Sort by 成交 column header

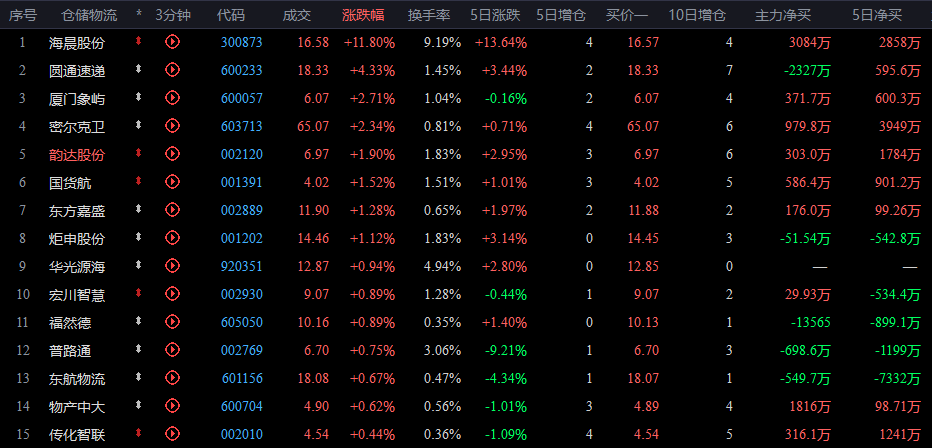click(297, 15)
